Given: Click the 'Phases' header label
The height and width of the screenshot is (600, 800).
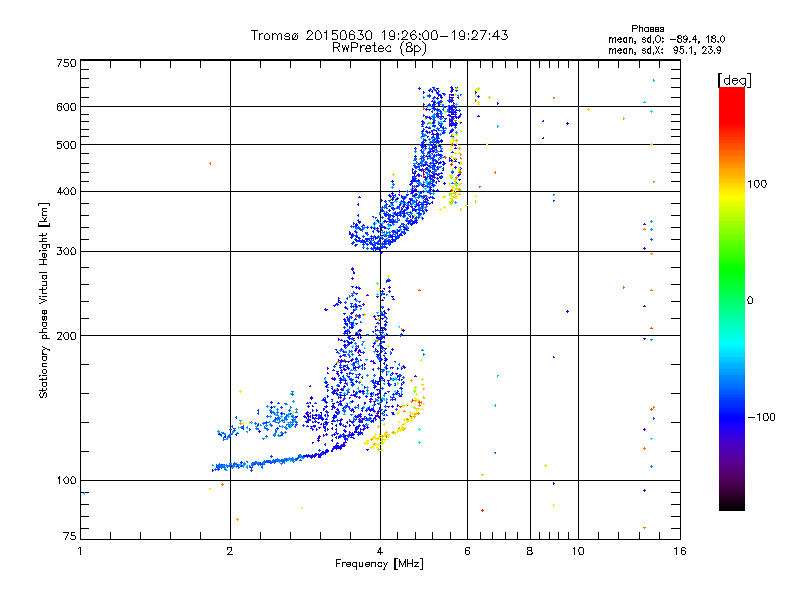Looking at the screenshot, I should [x=647, y=29].
